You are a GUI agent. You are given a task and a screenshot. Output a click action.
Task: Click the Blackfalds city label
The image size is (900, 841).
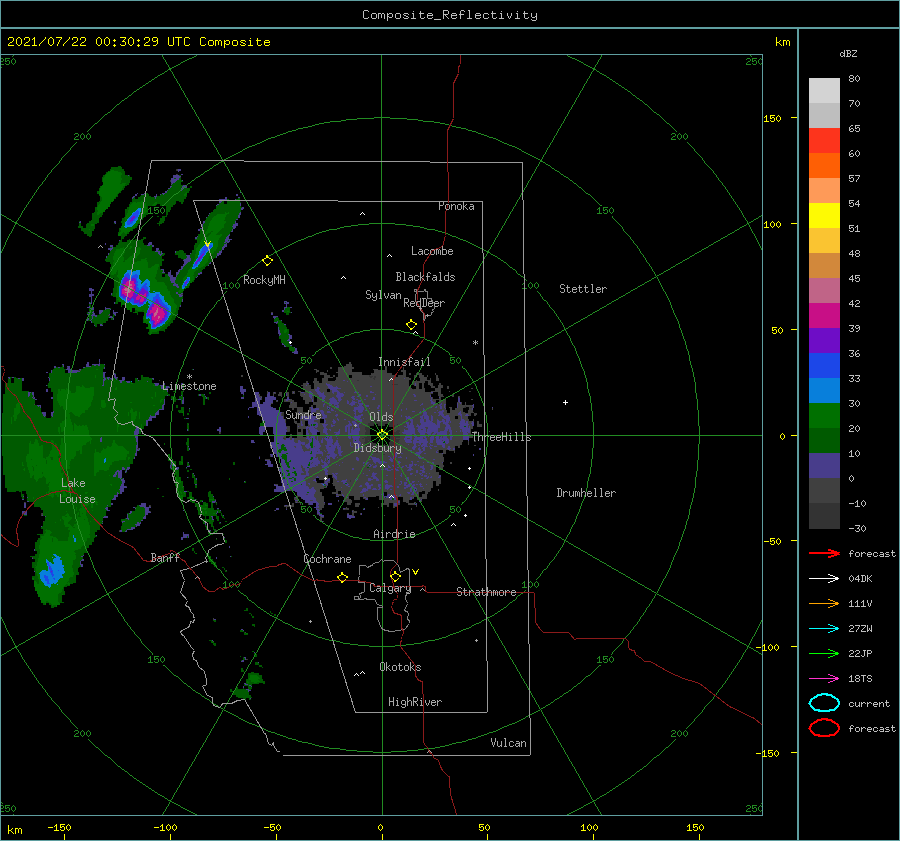(425, 277)
